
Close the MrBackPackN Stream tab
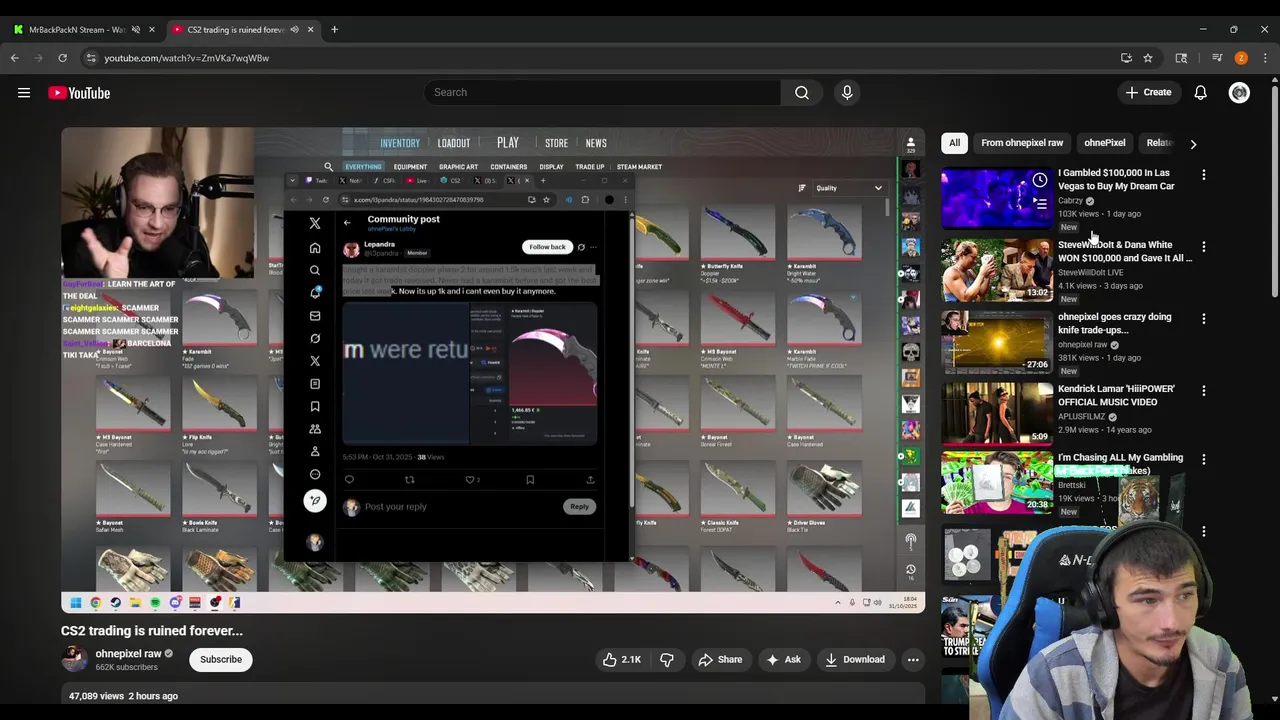click(152, 30)
